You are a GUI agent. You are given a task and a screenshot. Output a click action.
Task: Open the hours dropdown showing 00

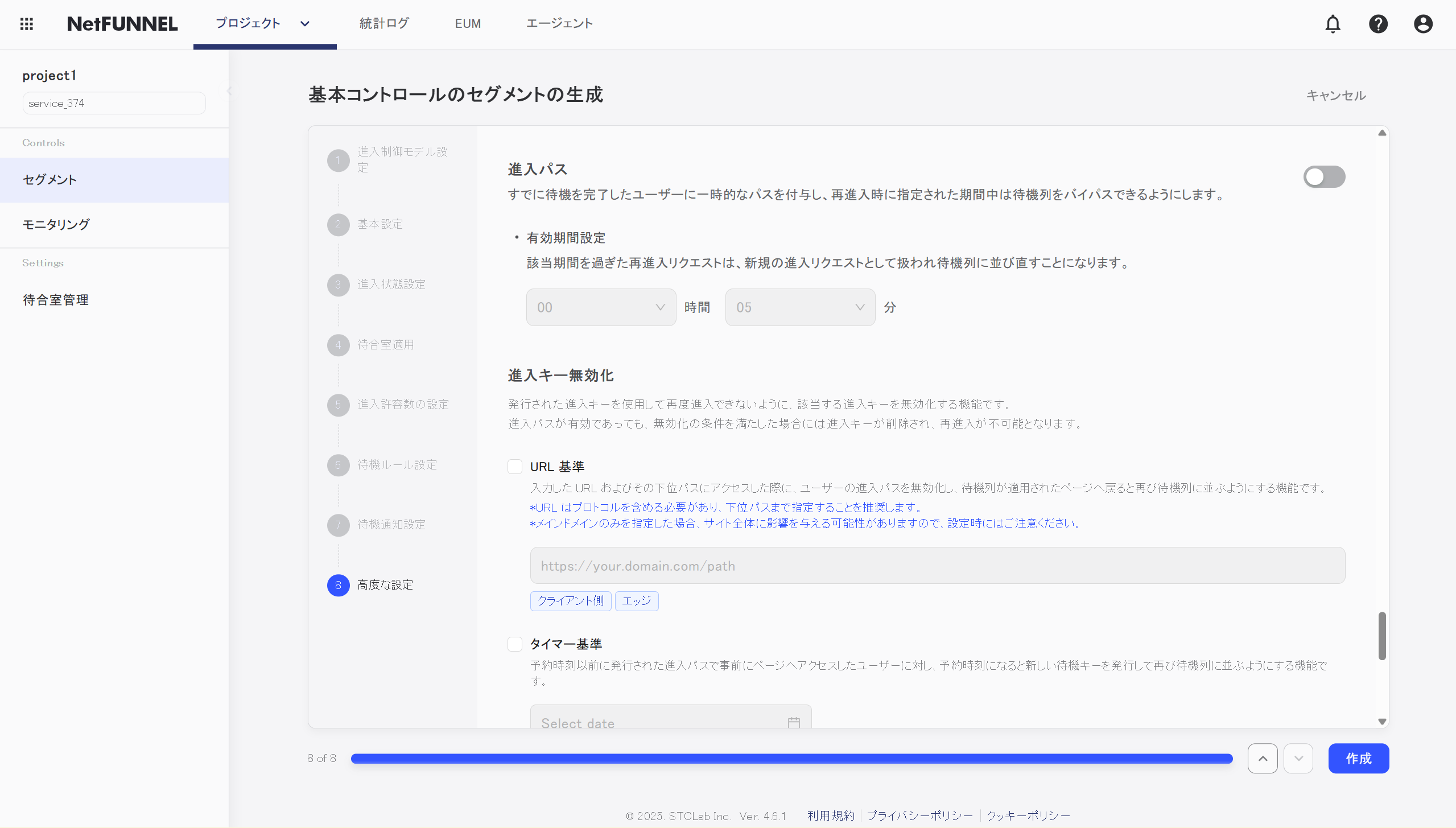[x=601, y=307]
